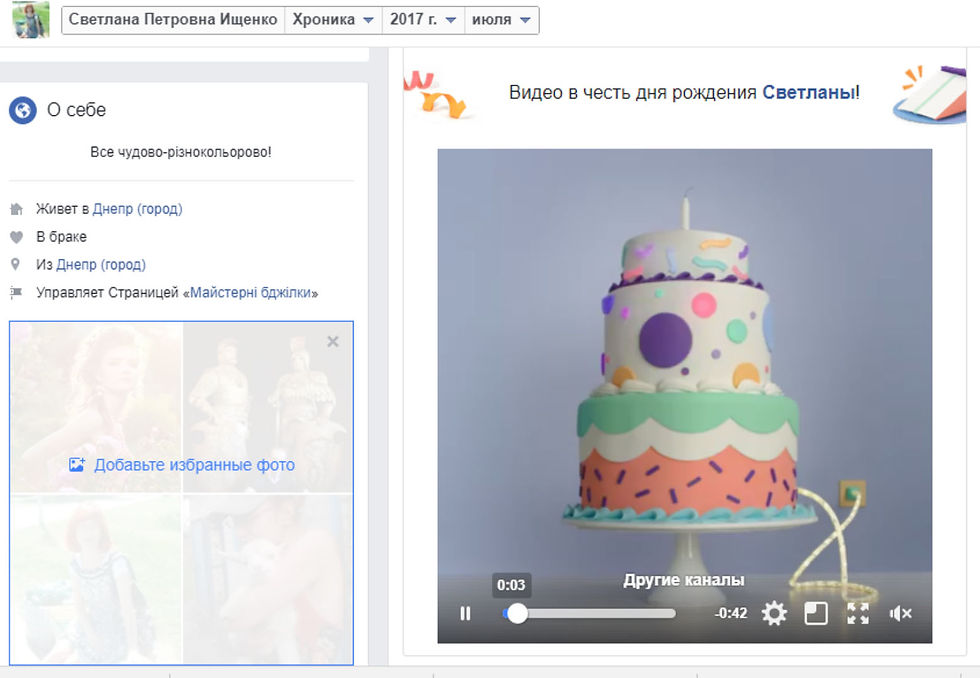Open the Майстерні бджілки page link
This screenshot has height=678, width=980.
[x=250, y=292]
